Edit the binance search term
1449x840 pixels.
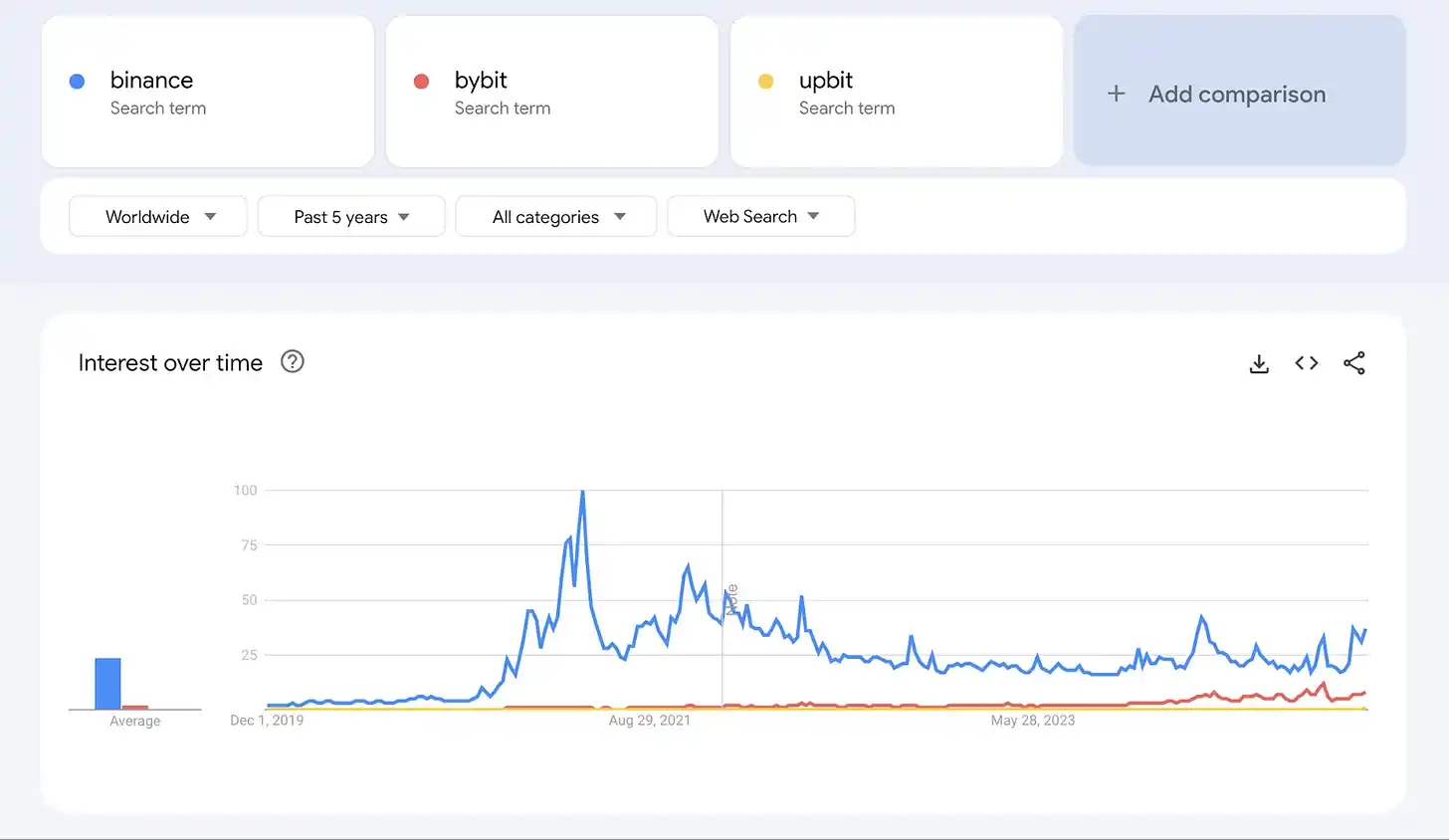(152, 81)
